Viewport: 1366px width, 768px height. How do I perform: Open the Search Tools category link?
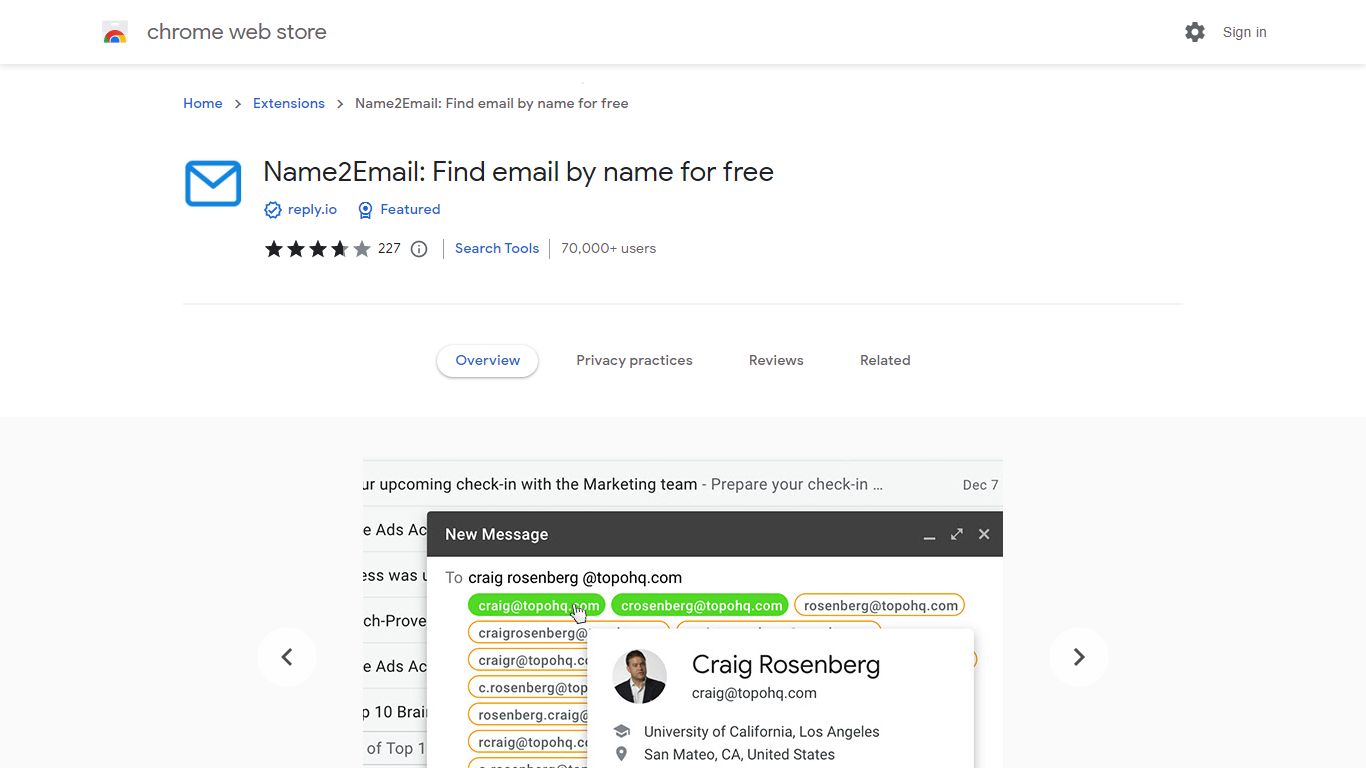pos(497,248)
